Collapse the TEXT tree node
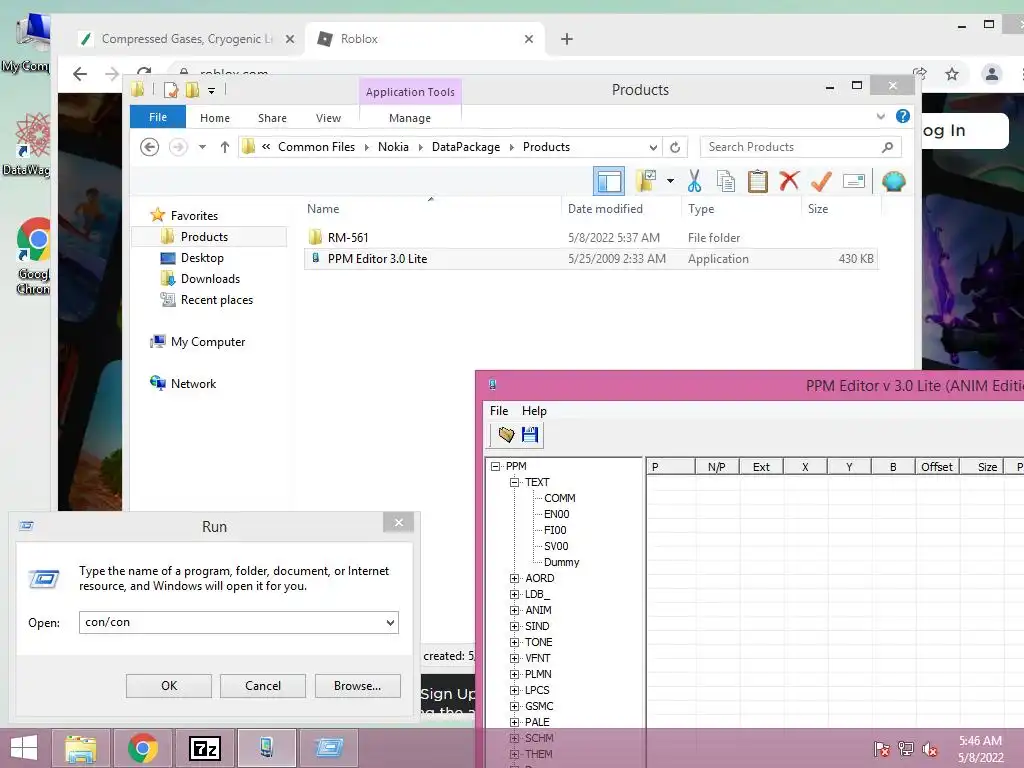1024x768 pixels. [x=515, y=482]
